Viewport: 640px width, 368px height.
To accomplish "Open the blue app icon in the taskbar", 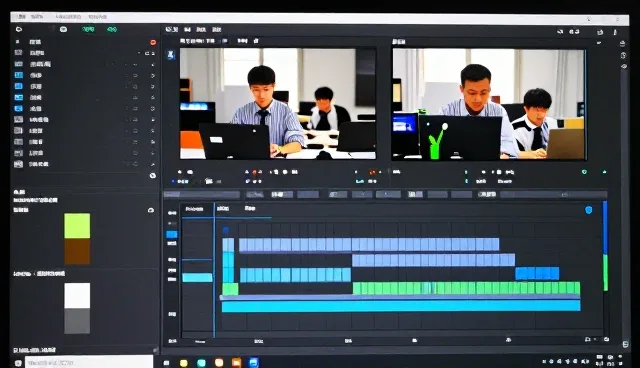I will coord(253,363).
